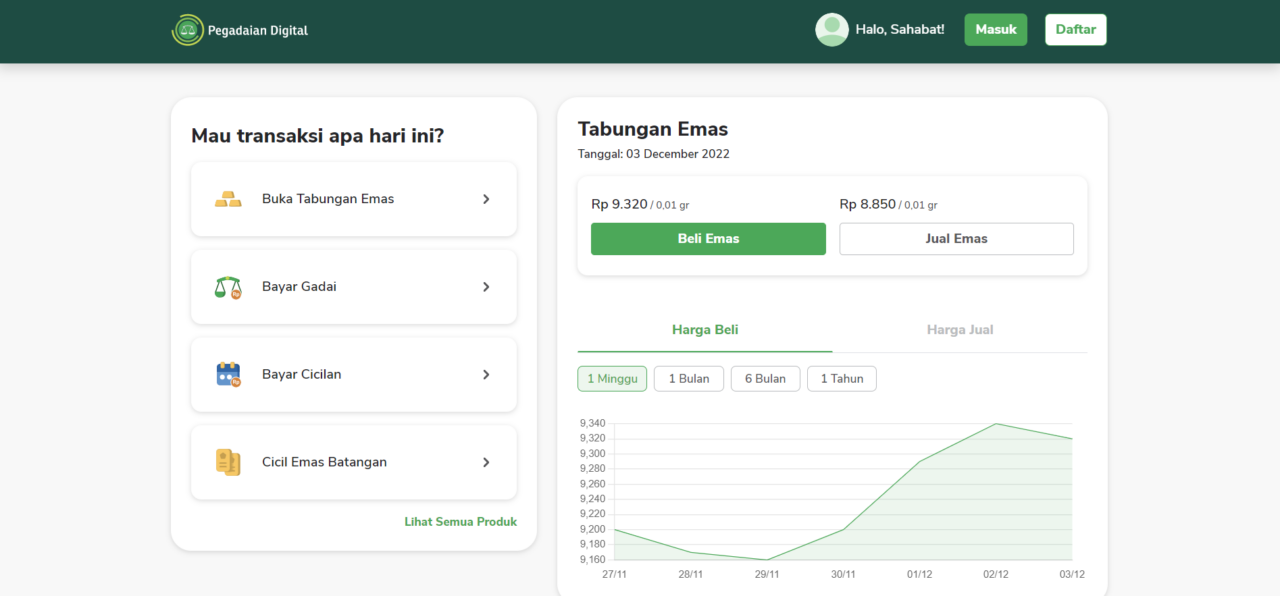Select the 1 Bulan time range
Viewport: 1280px width, 596px height.
tap(688, 379)
